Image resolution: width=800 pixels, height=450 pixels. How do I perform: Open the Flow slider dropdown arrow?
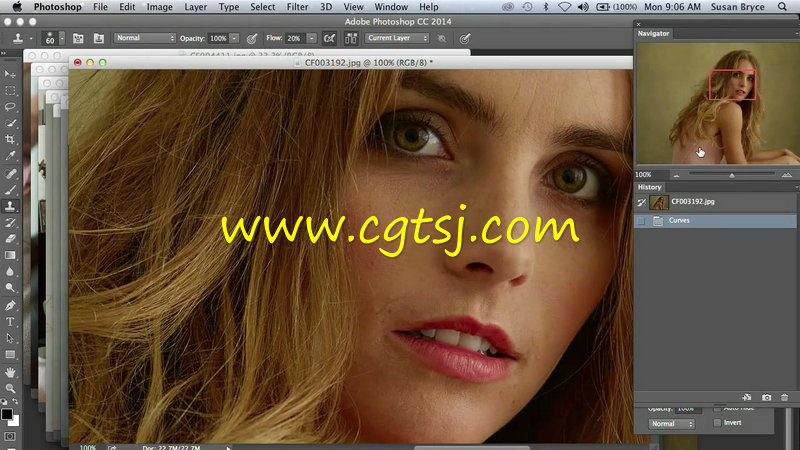312,38
